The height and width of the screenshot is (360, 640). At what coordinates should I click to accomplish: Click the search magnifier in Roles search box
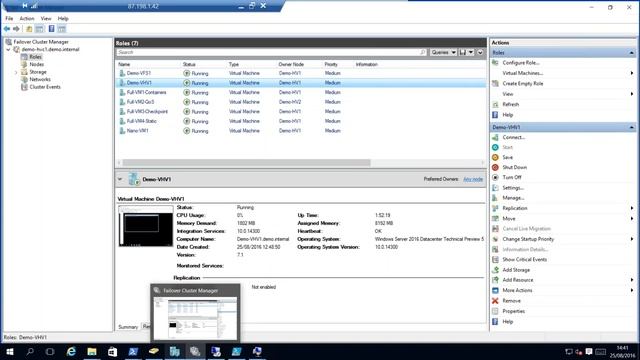(x=422, y=52)
